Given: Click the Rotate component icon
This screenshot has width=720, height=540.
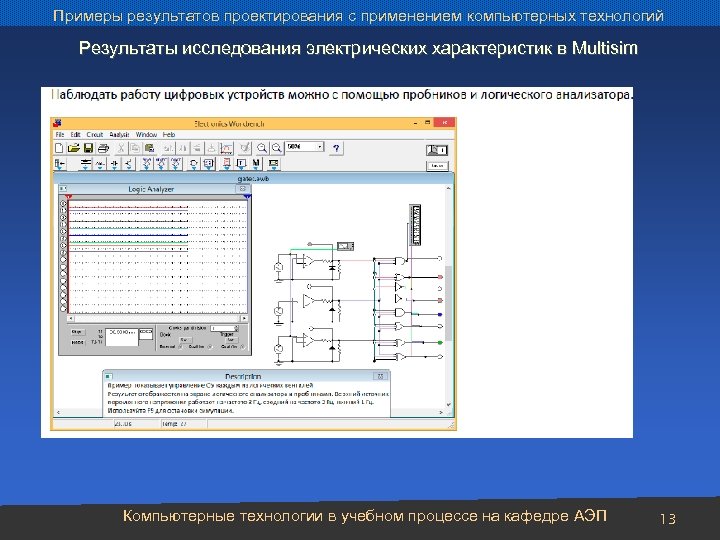Looking at the screenshot, I should (169, 148).
